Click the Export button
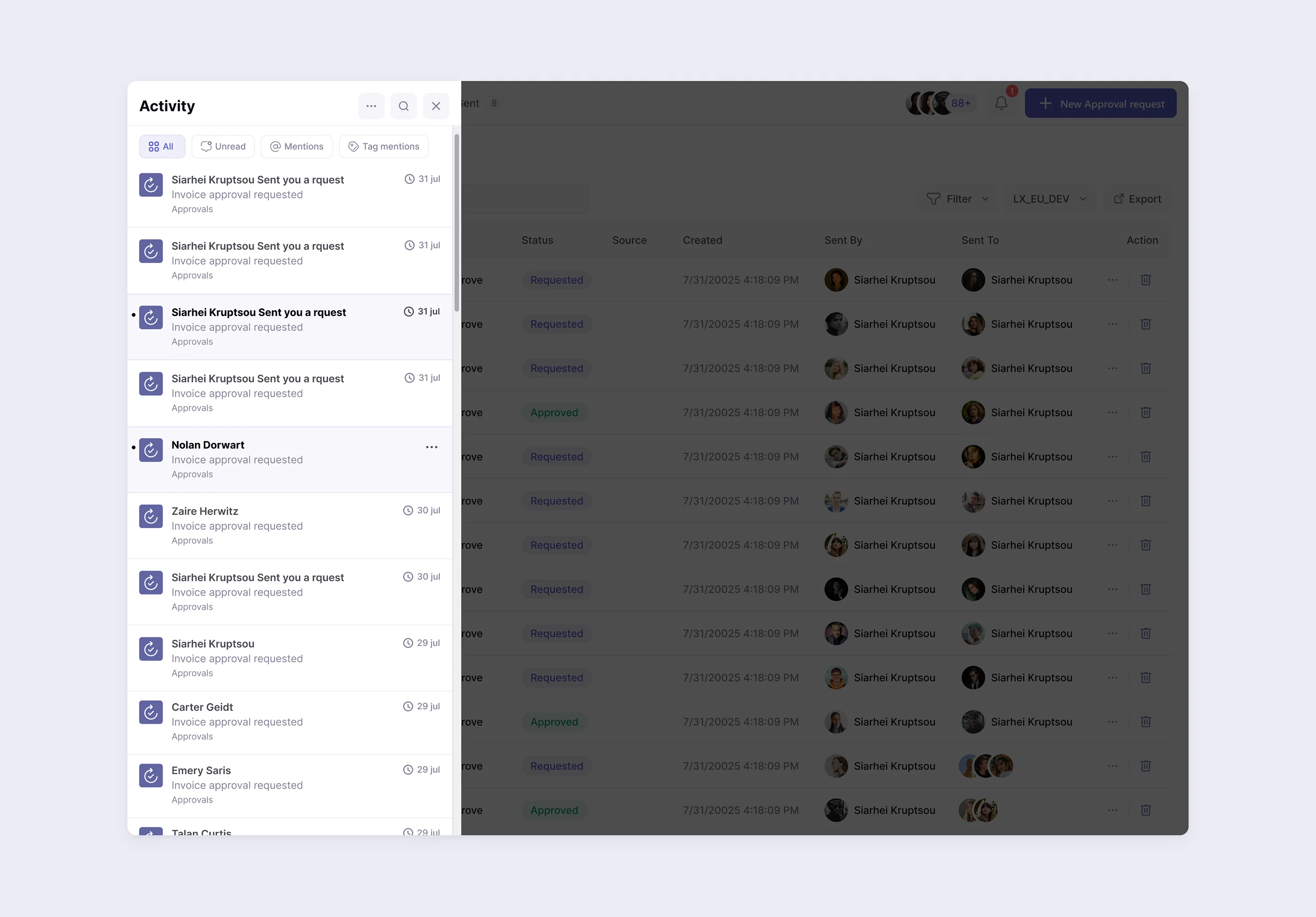The height and width of the screenshot is (917, 1316). 1137,199
